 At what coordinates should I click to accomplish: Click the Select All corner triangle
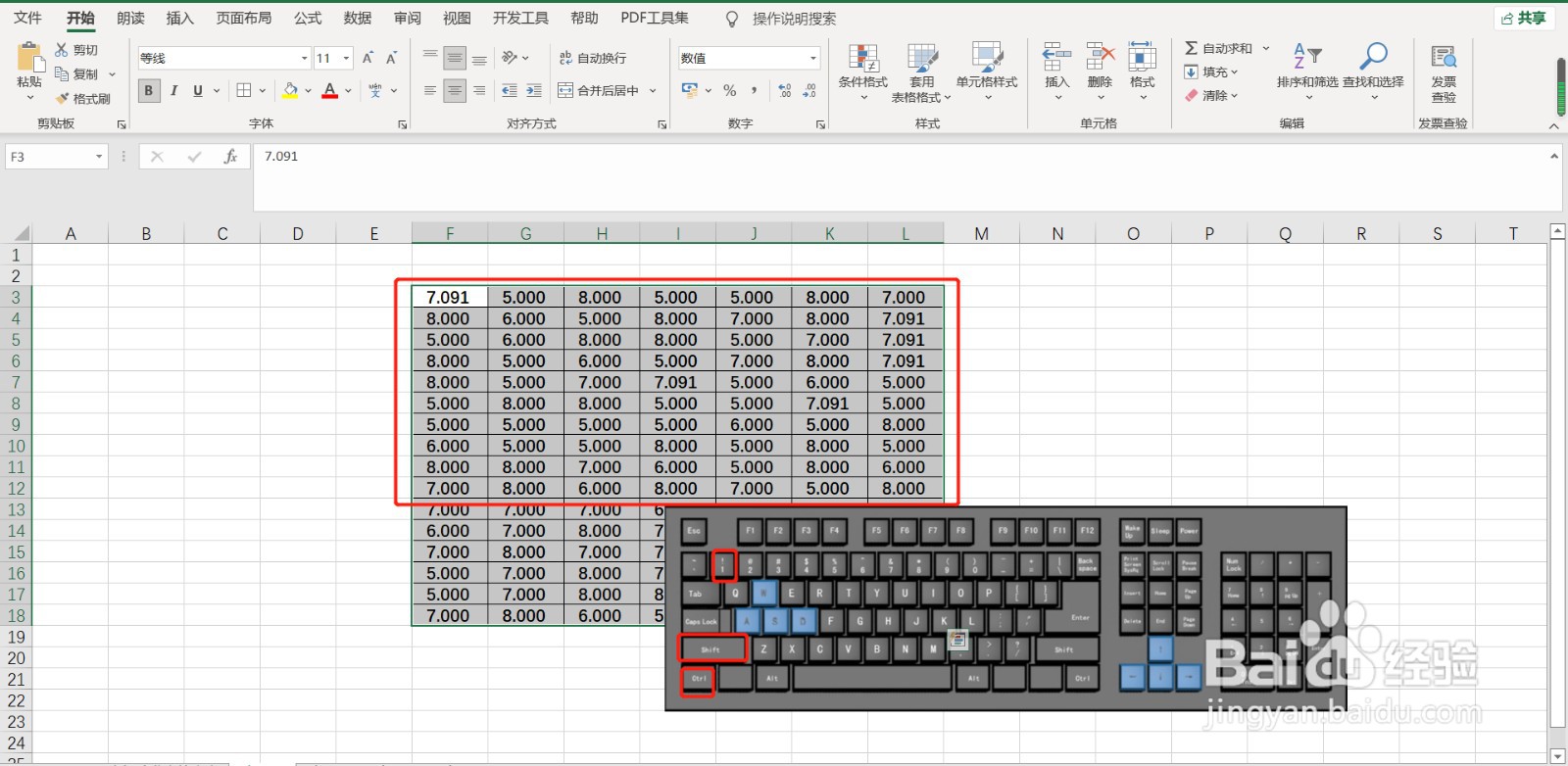[20, 234]
